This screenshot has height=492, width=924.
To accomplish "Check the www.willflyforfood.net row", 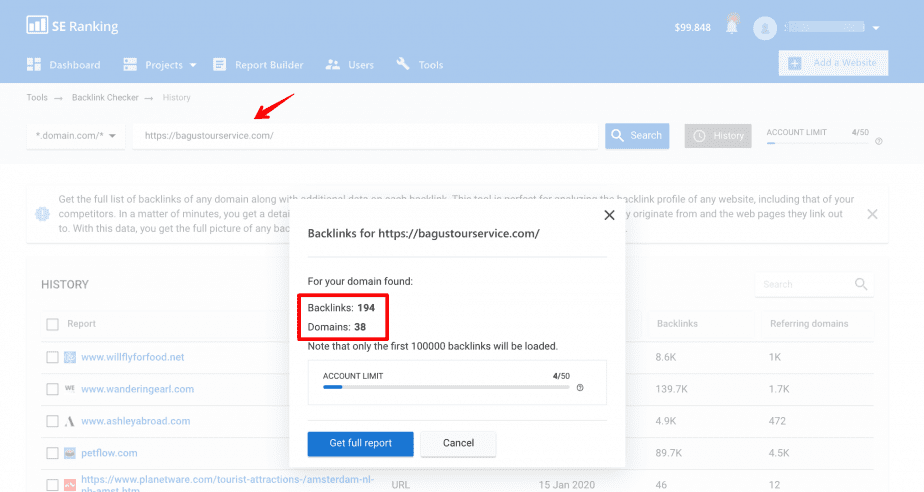I will [x=52, y=357].
